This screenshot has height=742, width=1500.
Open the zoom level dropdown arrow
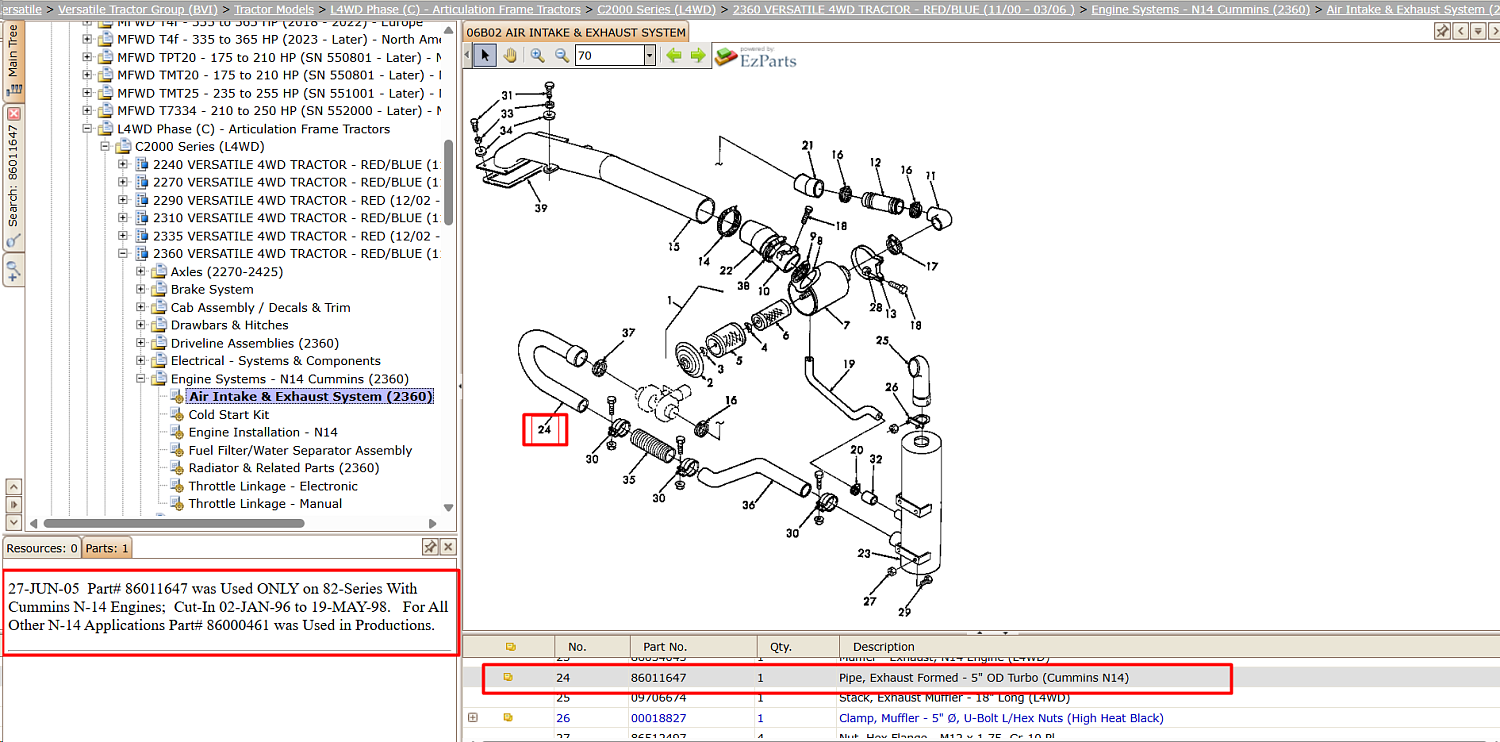click(x=649, y=56)
